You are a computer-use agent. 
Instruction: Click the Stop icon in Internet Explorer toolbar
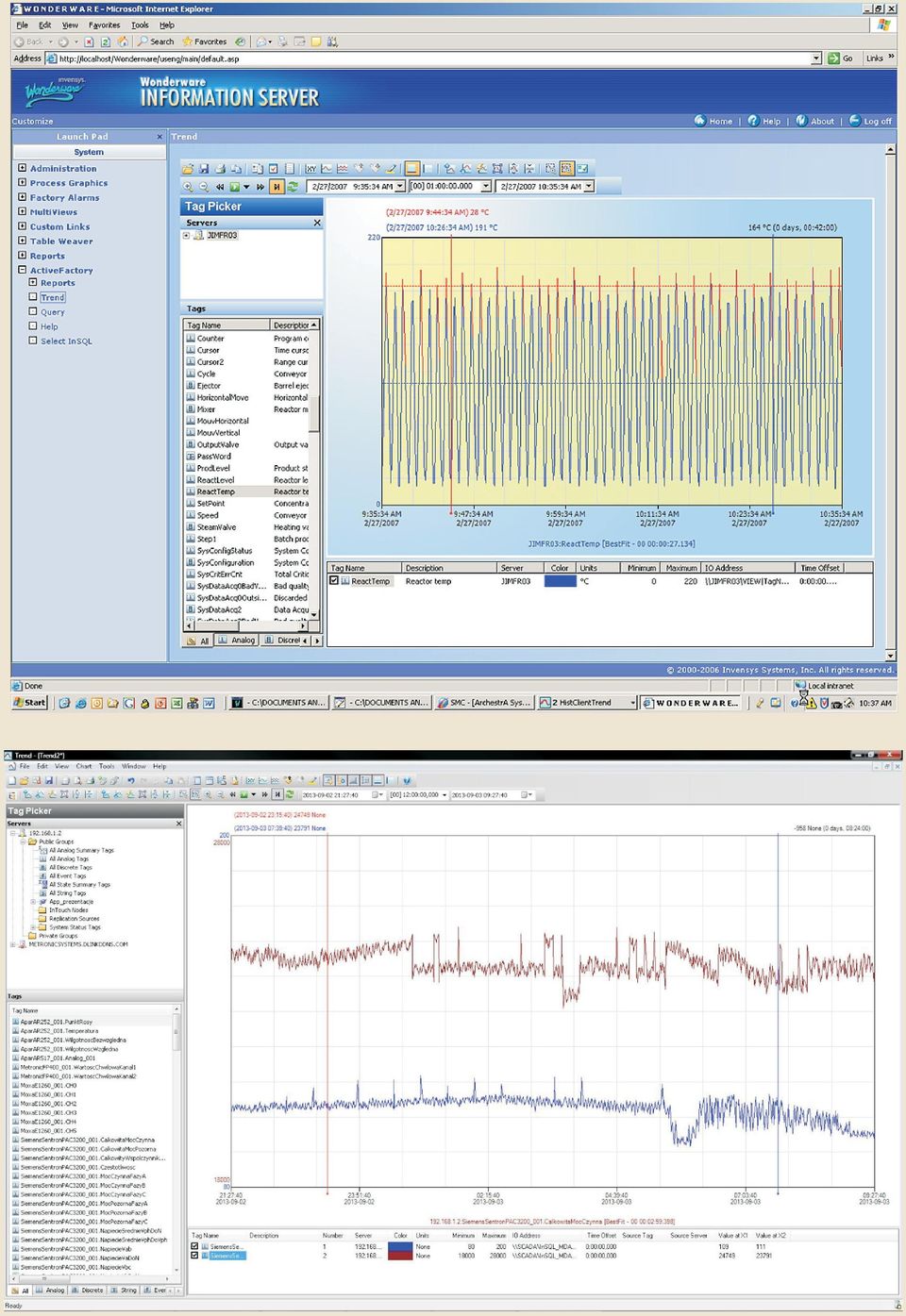(x=89, y=42)
